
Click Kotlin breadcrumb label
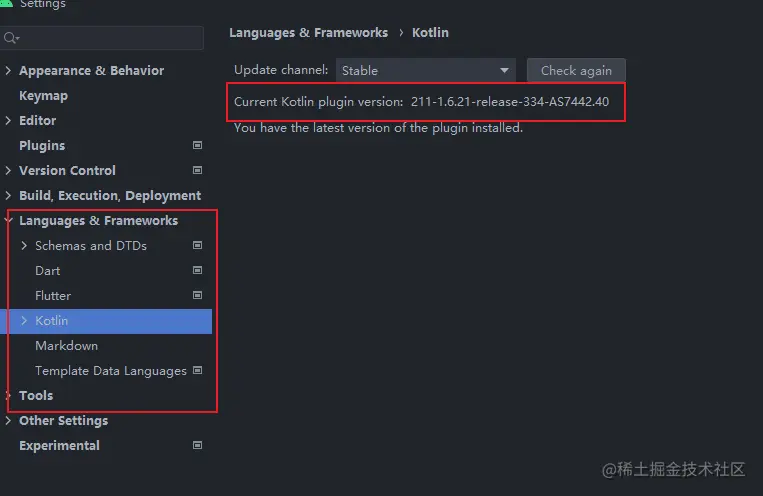coord(430,33)
